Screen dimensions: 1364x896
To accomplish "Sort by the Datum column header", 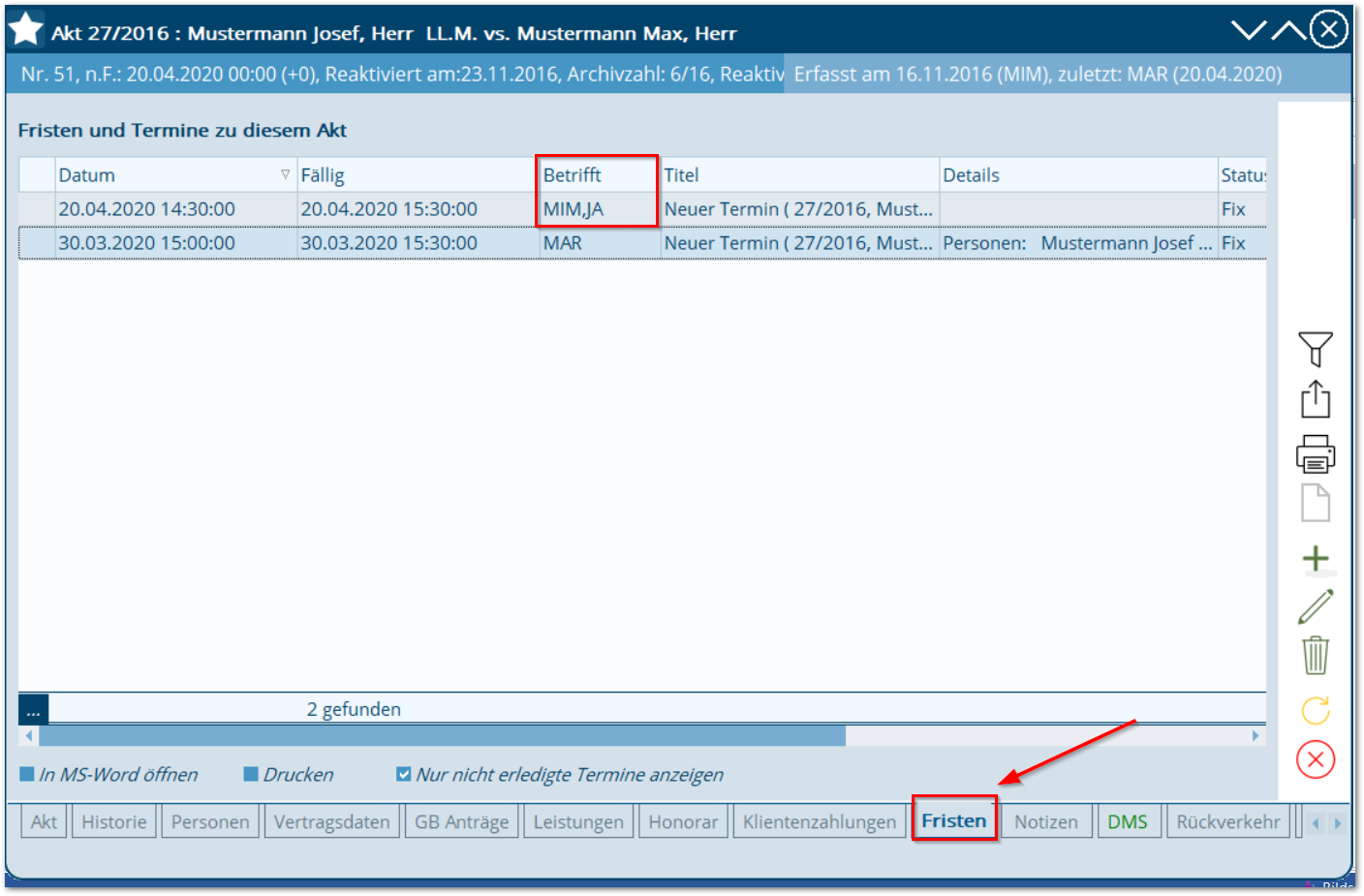I will coord(175,174).
